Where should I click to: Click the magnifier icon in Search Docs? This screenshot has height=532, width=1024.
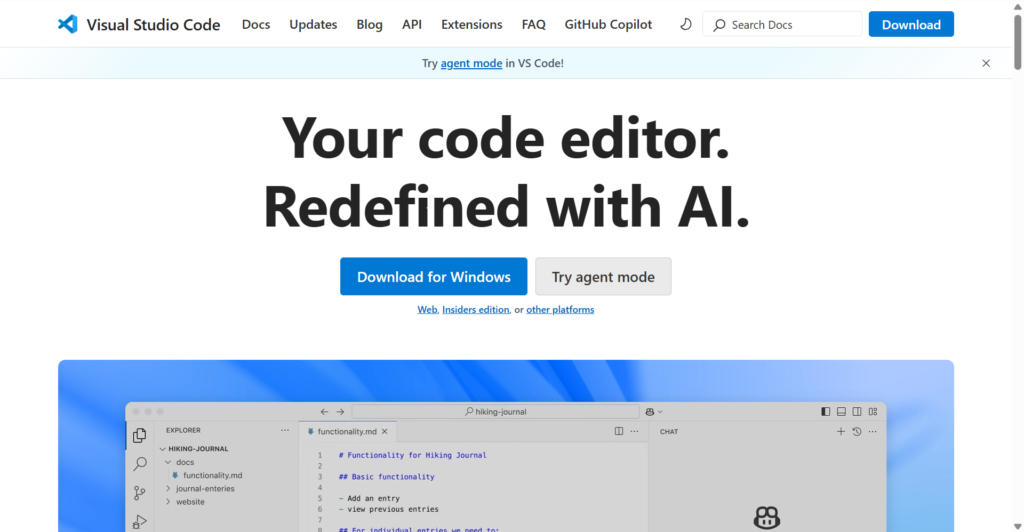(719, 25)
